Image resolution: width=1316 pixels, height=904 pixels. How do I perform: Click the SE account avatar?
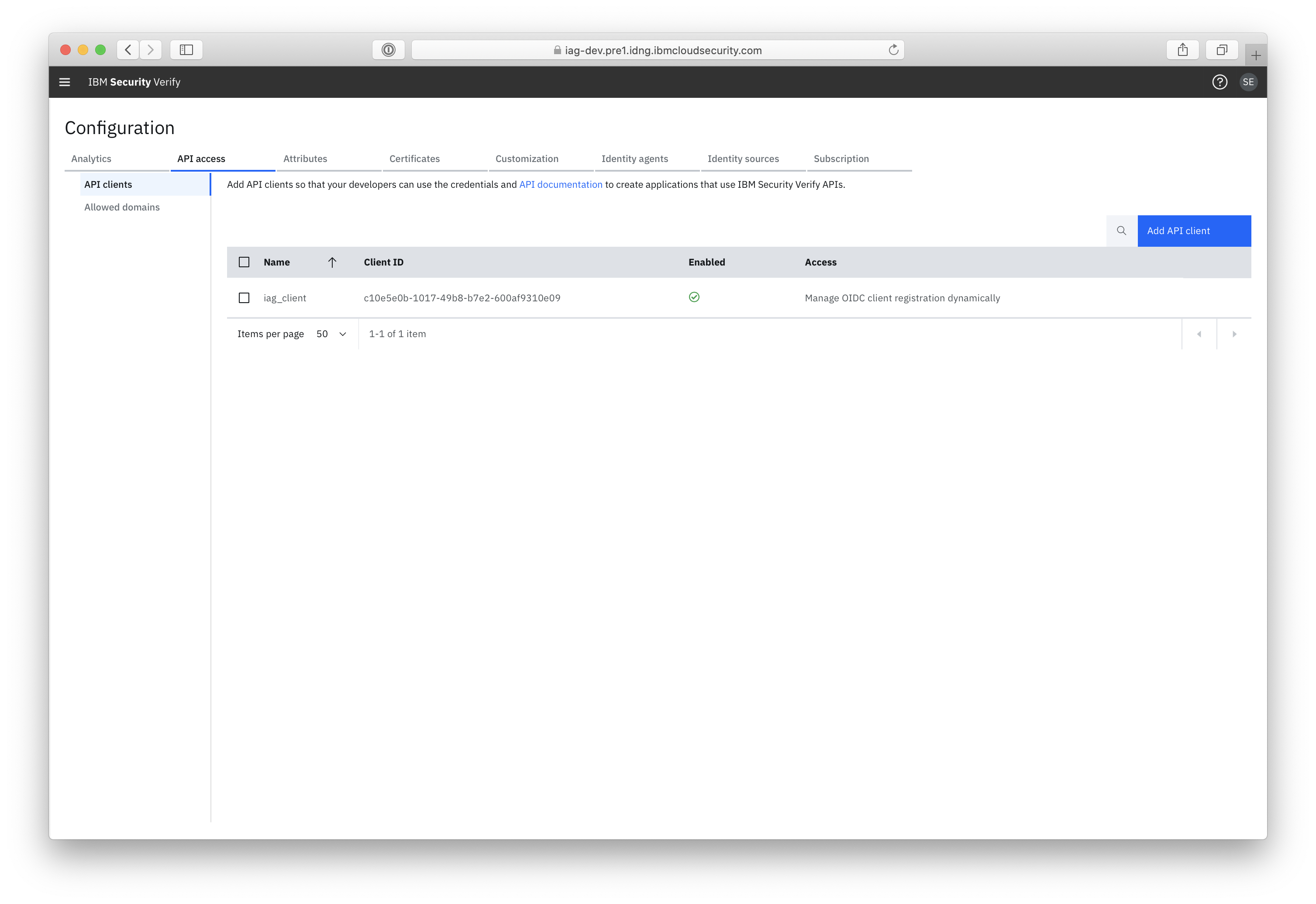tap(1249, 82)
